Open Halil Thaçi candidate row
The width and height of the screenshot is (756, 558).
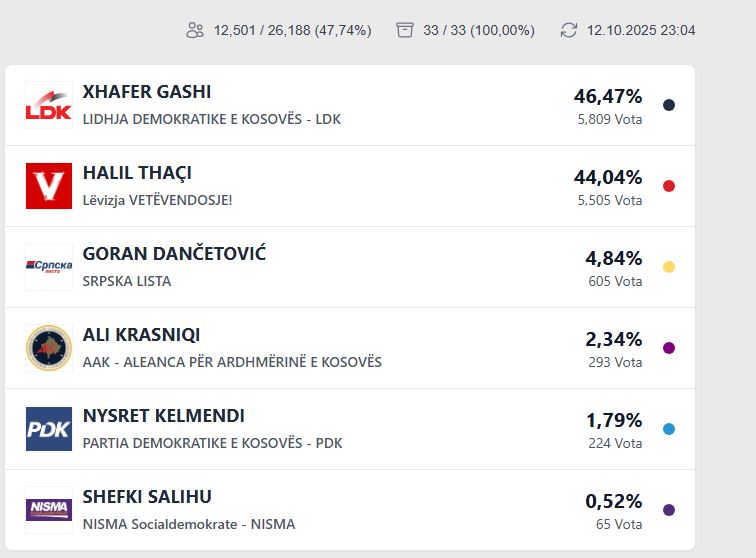tap(137, 173)
